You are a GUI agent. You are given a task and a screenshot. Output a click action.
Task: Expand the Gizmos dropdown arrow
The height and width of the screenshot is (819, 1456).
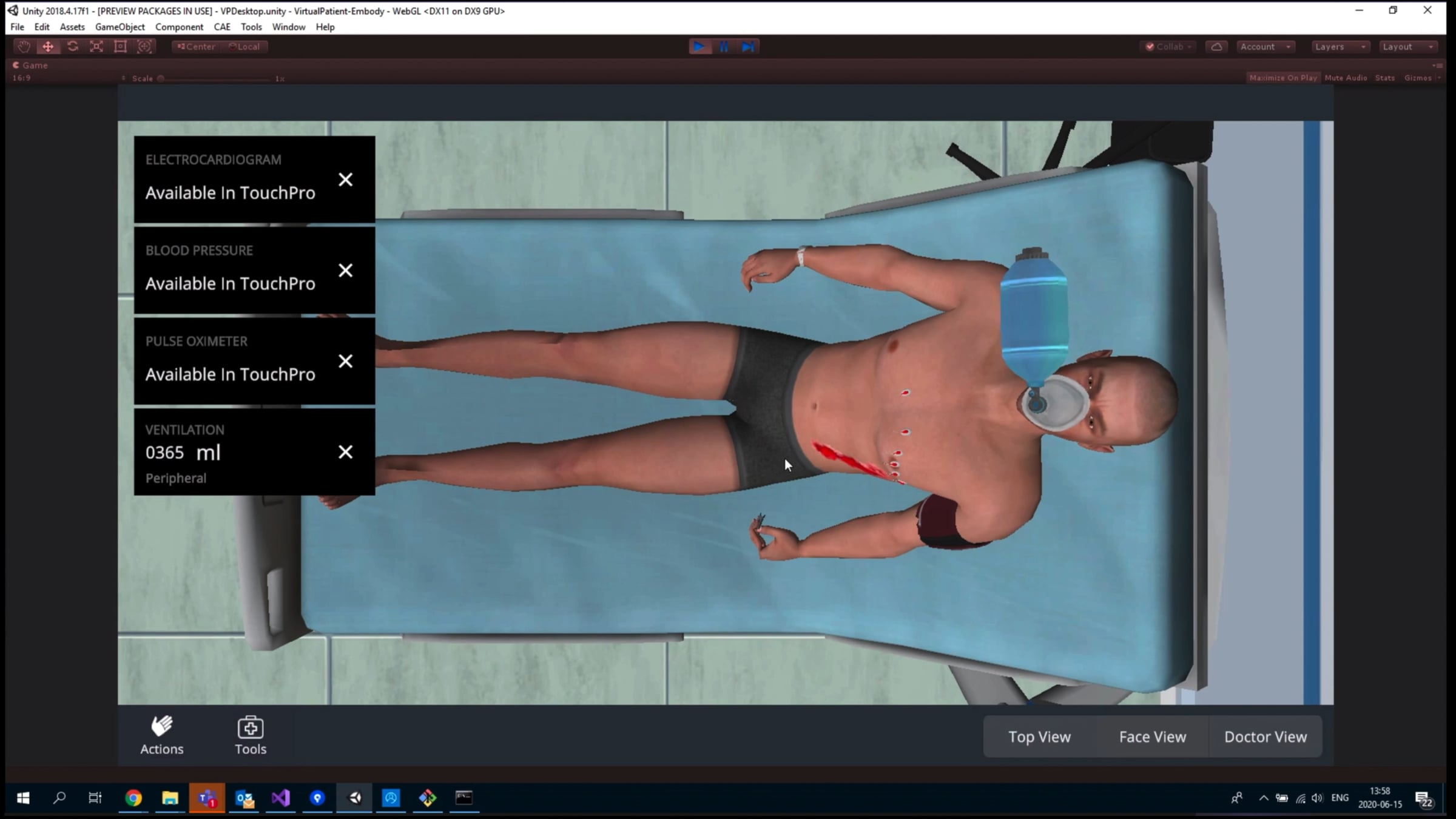(x=1438, y=78)
